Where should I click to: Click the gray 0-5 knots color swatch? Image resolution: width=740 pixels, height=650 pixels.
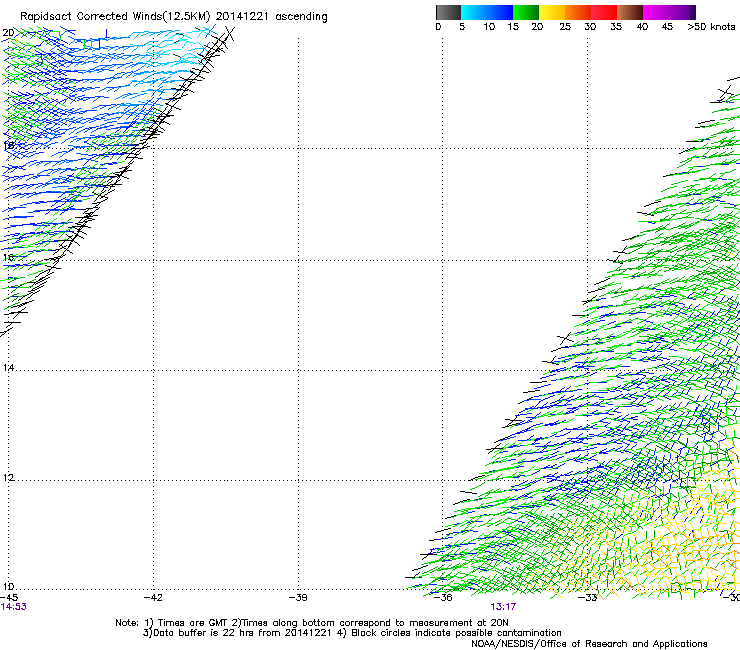pos(448,12)
